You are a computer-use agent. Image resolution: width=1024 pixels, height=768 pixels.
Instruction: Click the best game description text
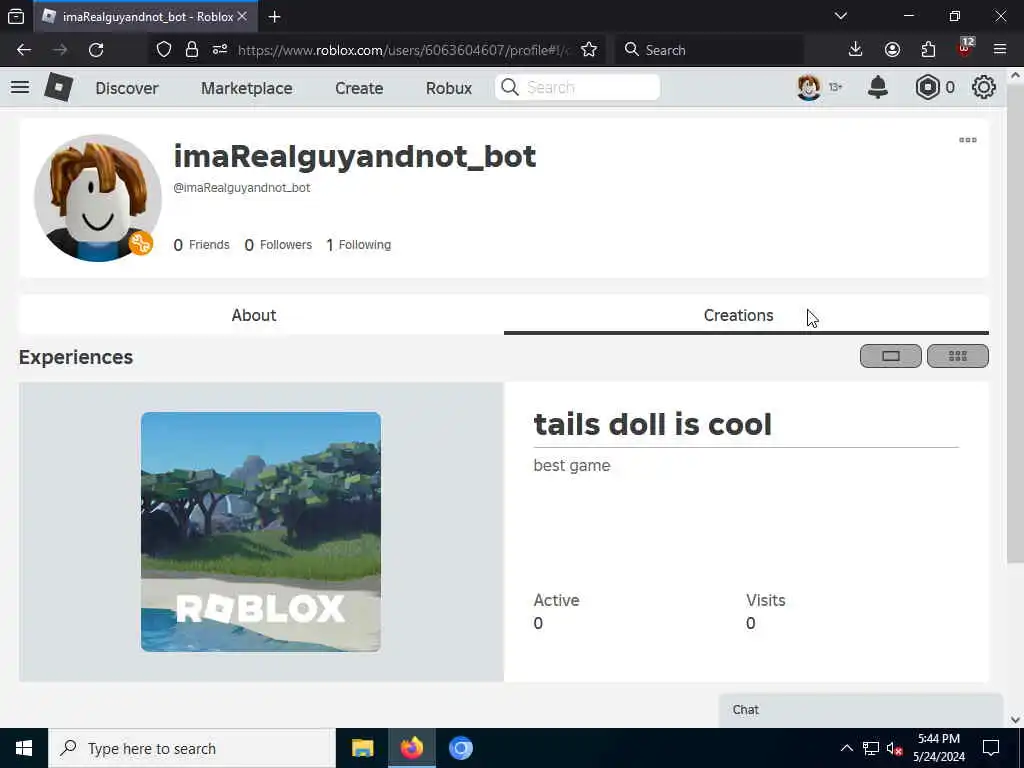click(x=571, y=466)
